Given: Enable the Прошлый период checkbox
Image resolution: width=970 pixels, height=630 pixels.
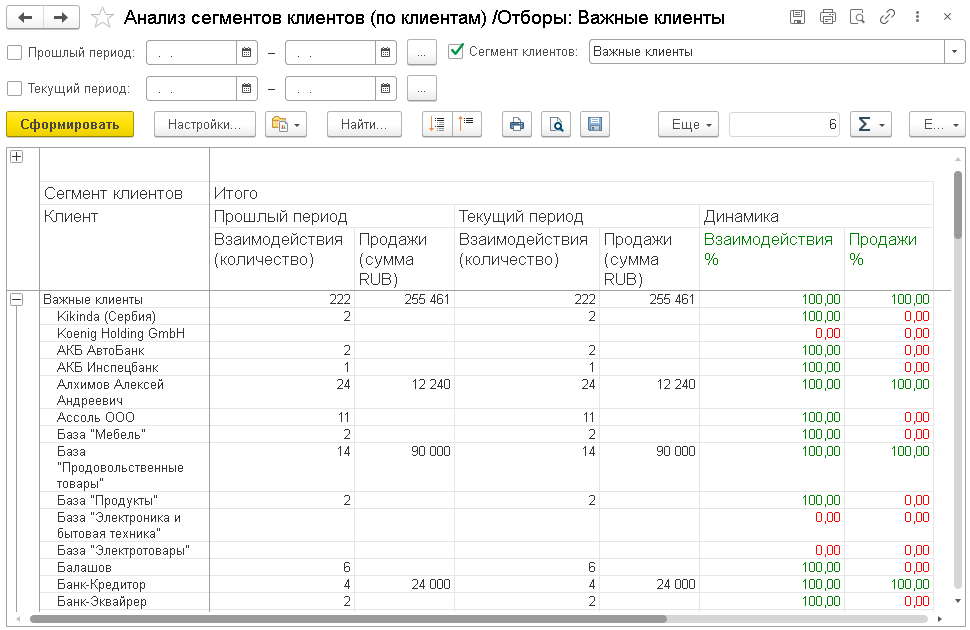Looking at the screenshot, I should pyautogui.click(x=14, y=53).
